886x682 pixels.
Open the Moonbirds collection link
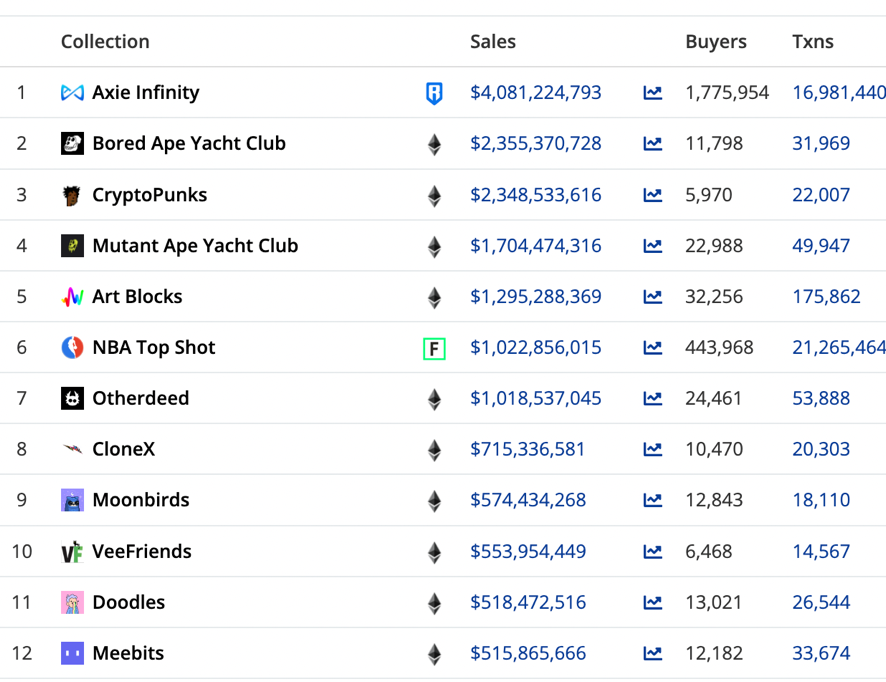(x=141, y=501)
